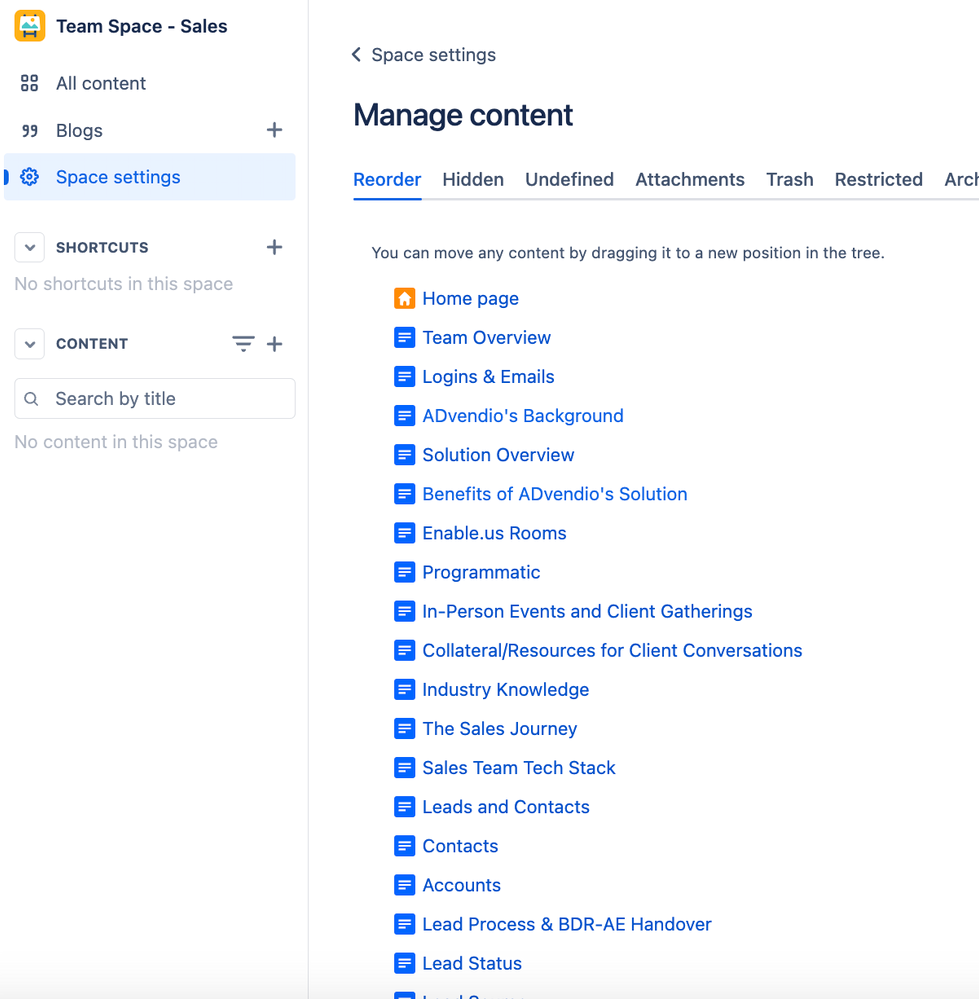Viewport: 979px width, 999px height.
Task: Open the Accounts page
Action: pyautogui.click(x=462, y=885)
